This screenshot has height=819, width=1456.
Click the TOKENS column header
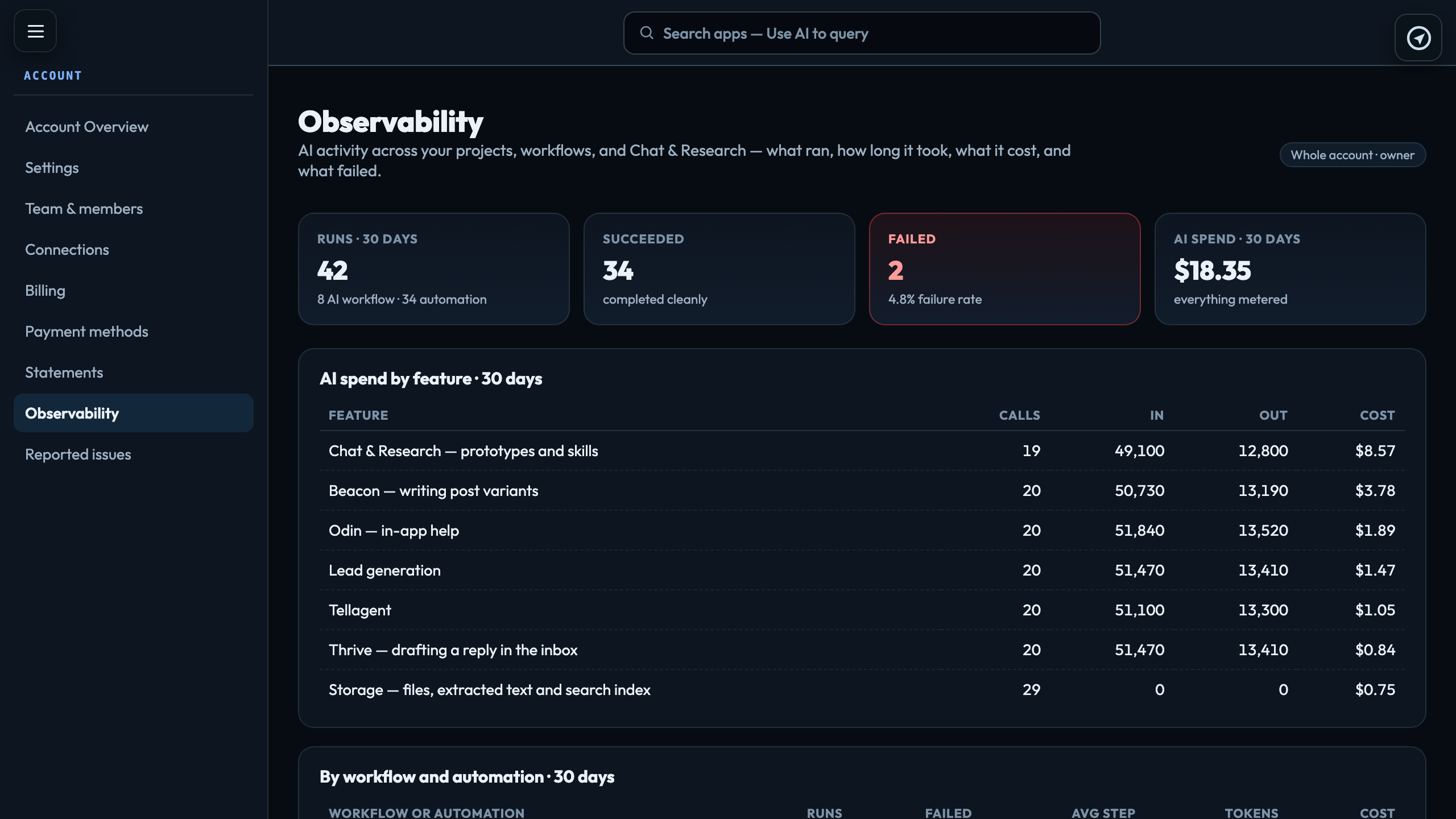tap(1251, 813)
